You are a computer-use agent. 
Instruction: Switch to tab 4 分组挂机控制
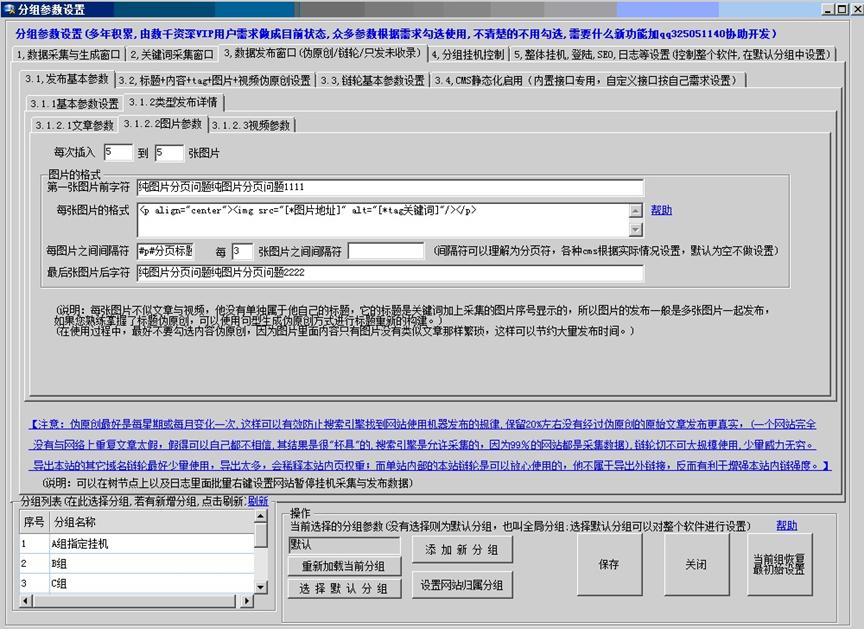click(x=468, y=54)
